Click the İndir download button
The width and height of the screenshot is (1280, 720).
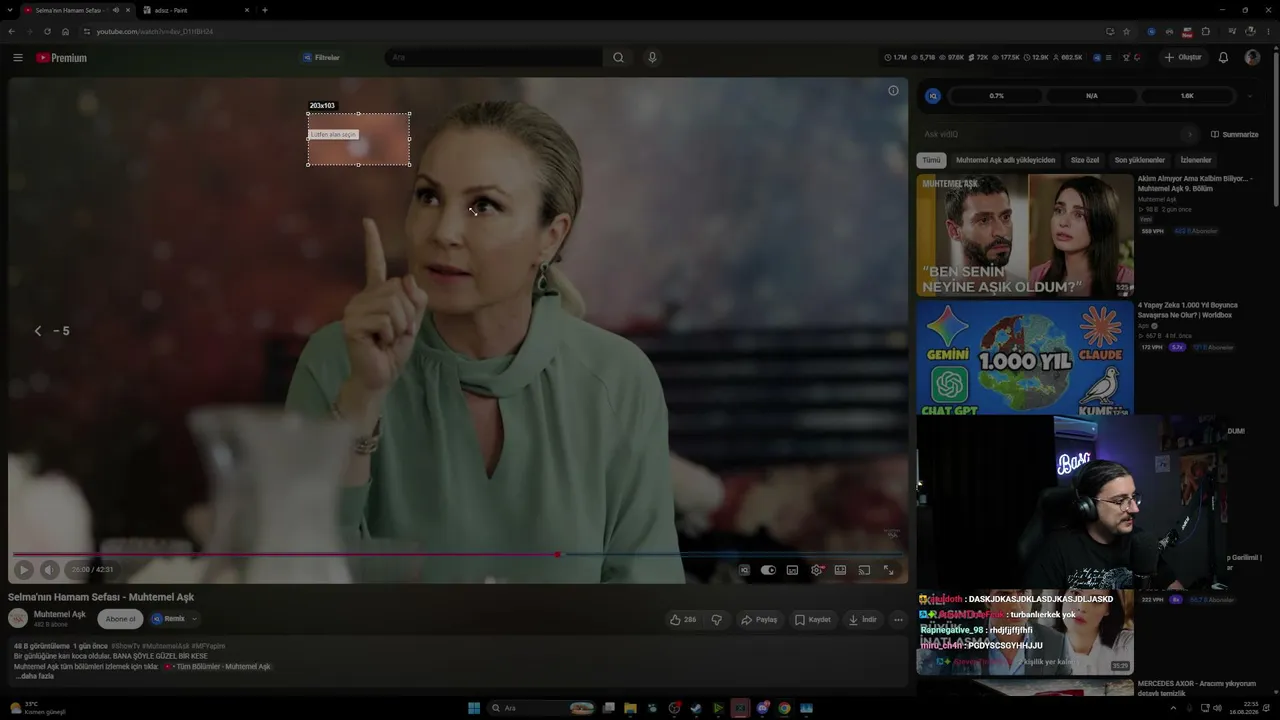coord(863,620)
